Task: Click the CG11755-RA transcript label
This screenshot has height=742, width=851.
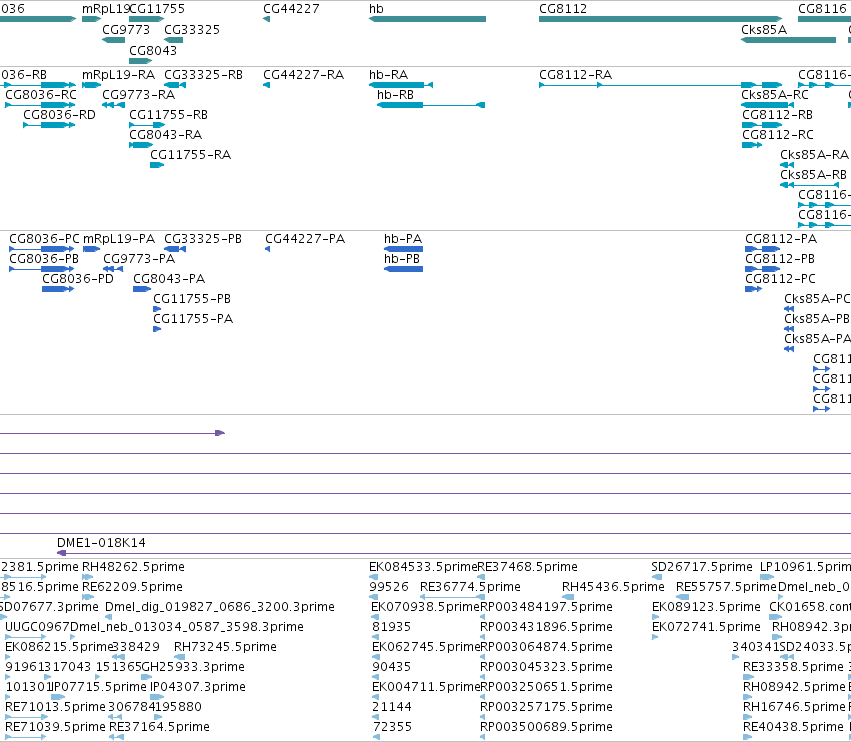Action: 190,155
